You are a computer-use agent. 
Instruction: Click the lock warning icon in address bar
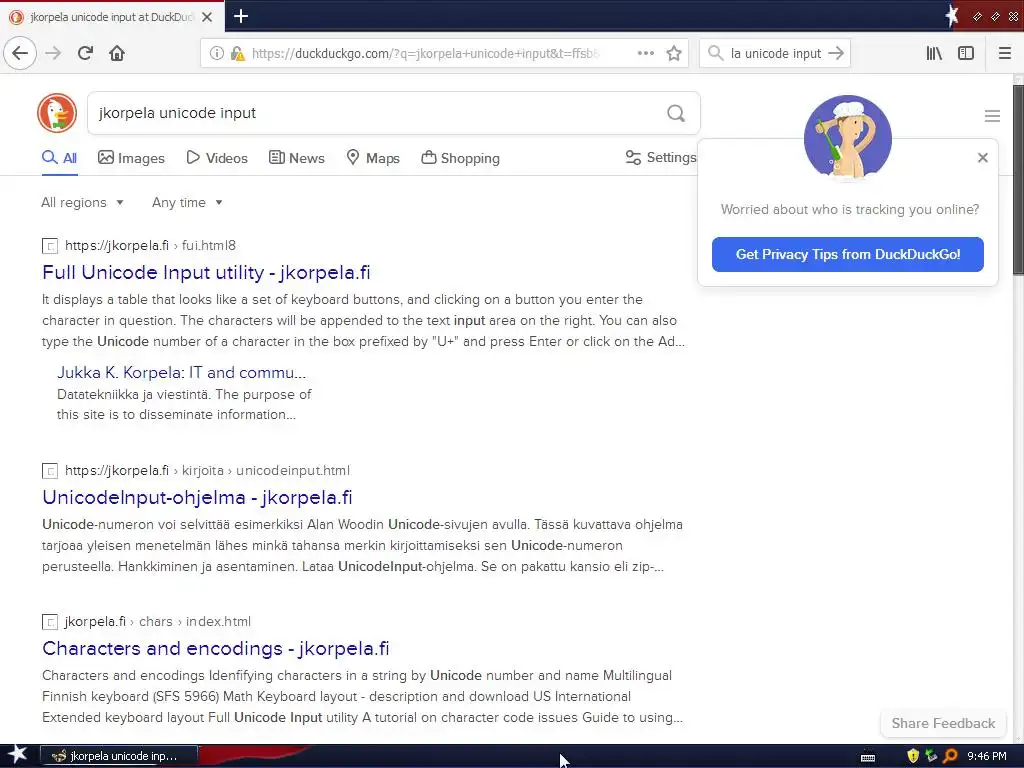(238, 54)
